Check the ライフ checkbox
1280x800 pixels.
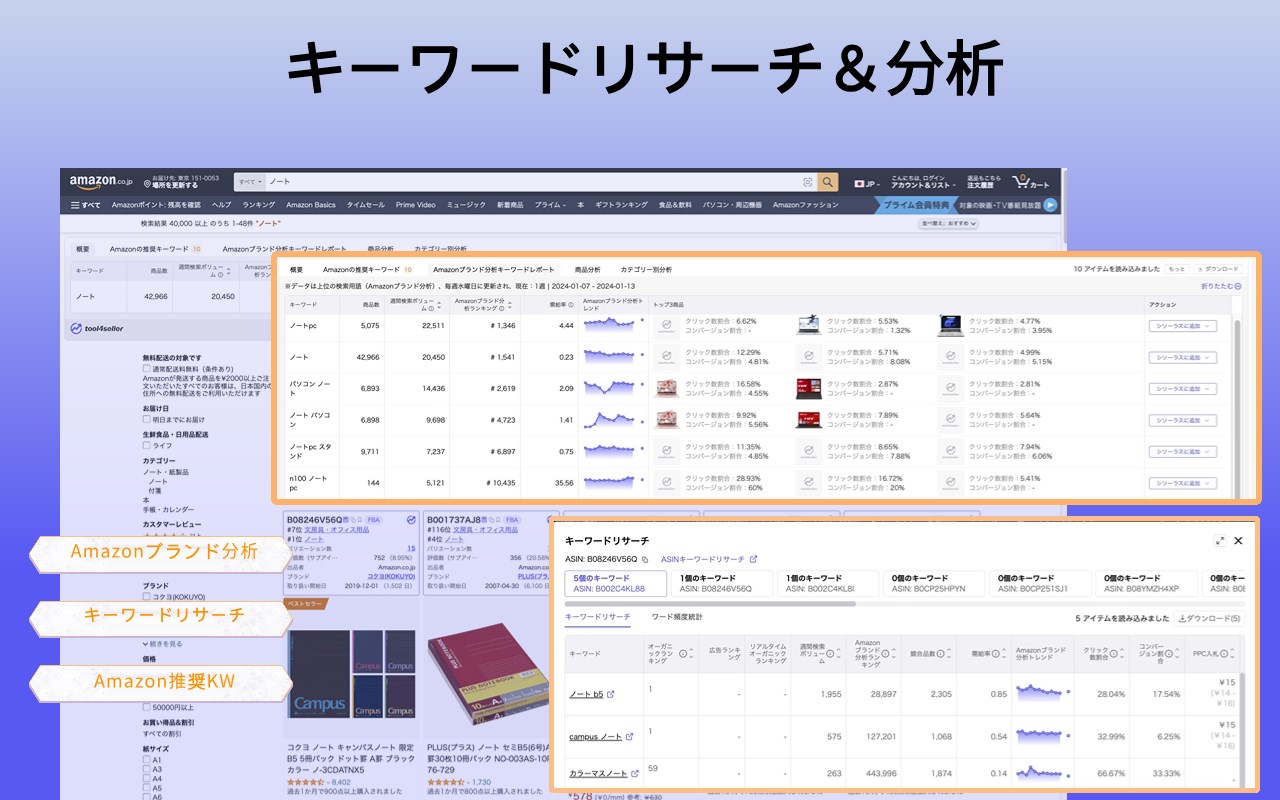pos(147,445)
